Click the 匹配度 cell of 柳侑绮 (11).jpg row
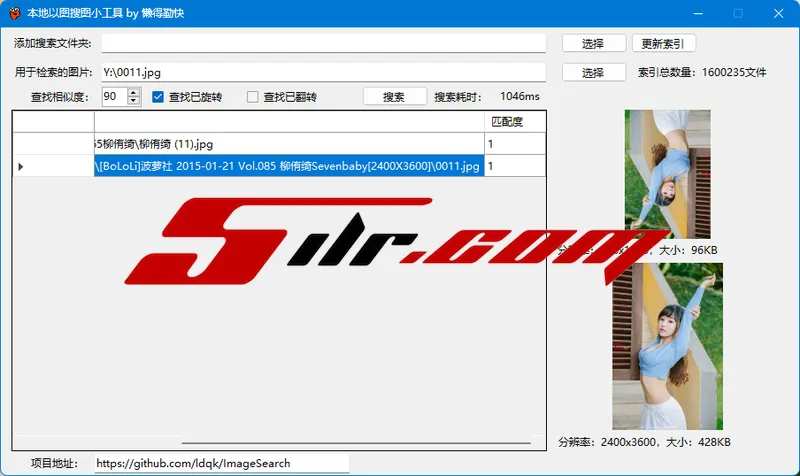The height and width of the screenshot is (476, 800). tap(515, 144)
